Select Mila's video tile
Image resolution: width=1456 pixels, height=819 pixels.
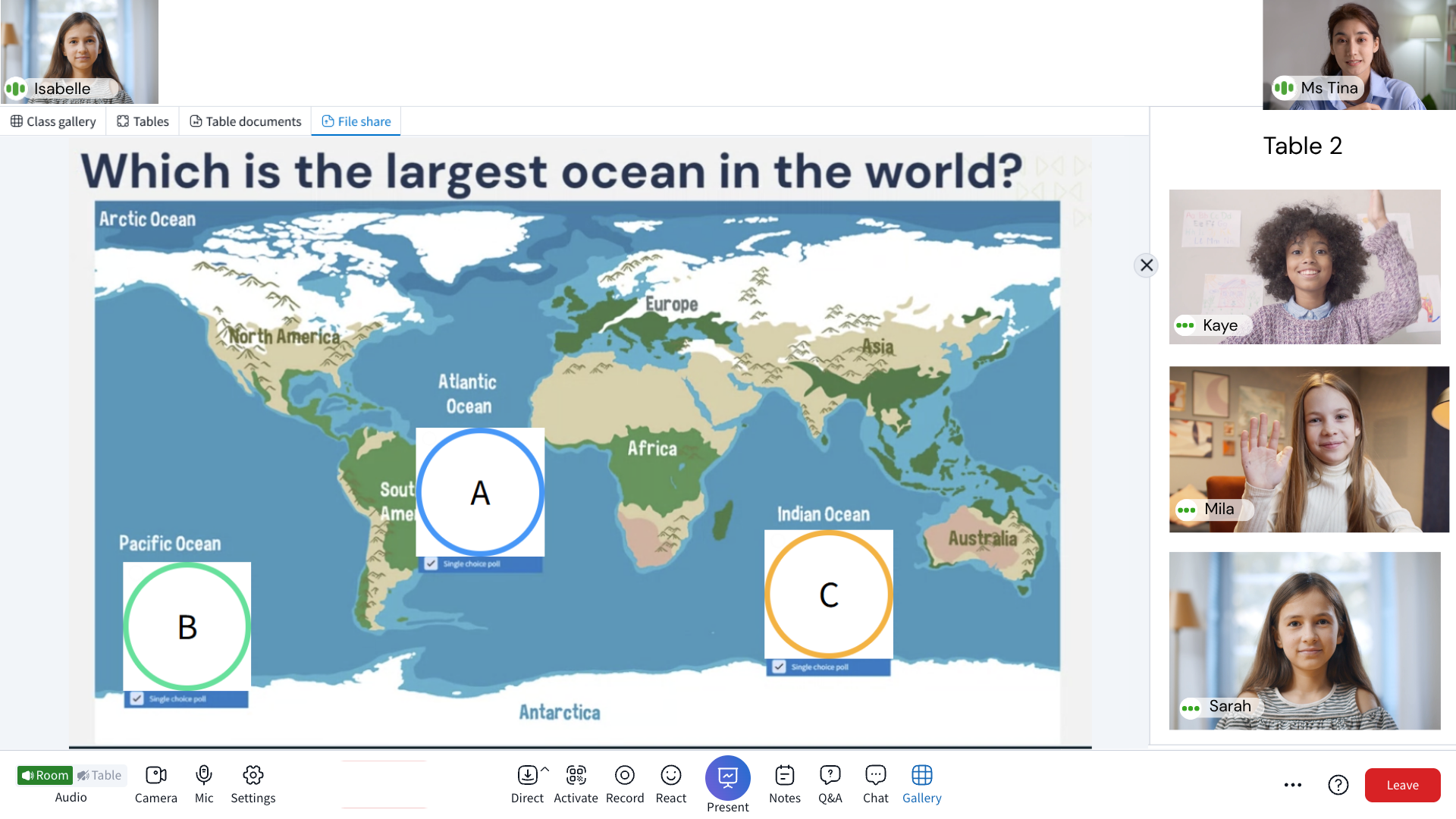pos(1309,449)
